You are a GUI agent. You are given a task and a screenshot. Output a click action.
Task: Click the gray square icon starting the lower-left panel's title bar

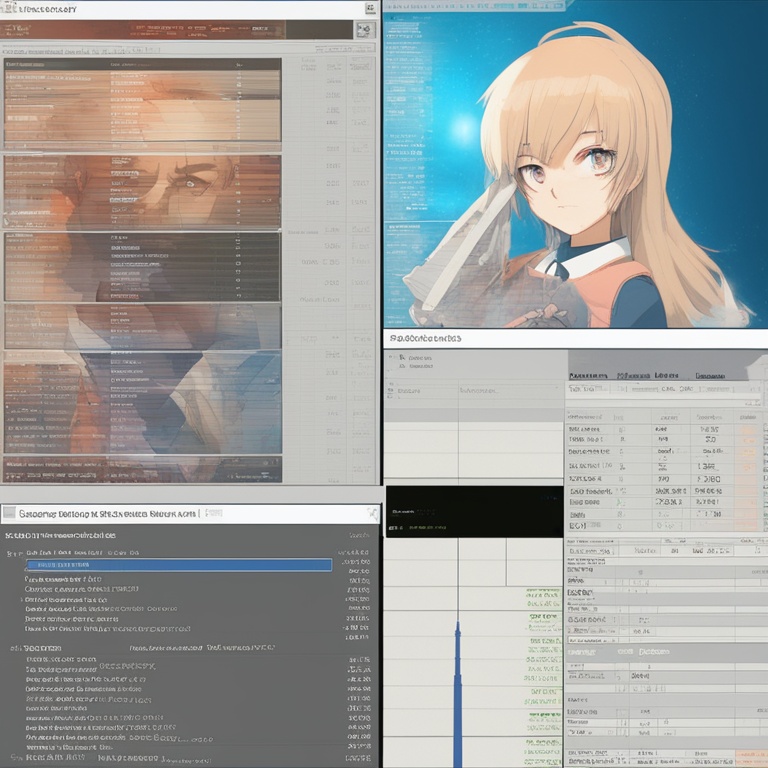click(x=9, y=513)
